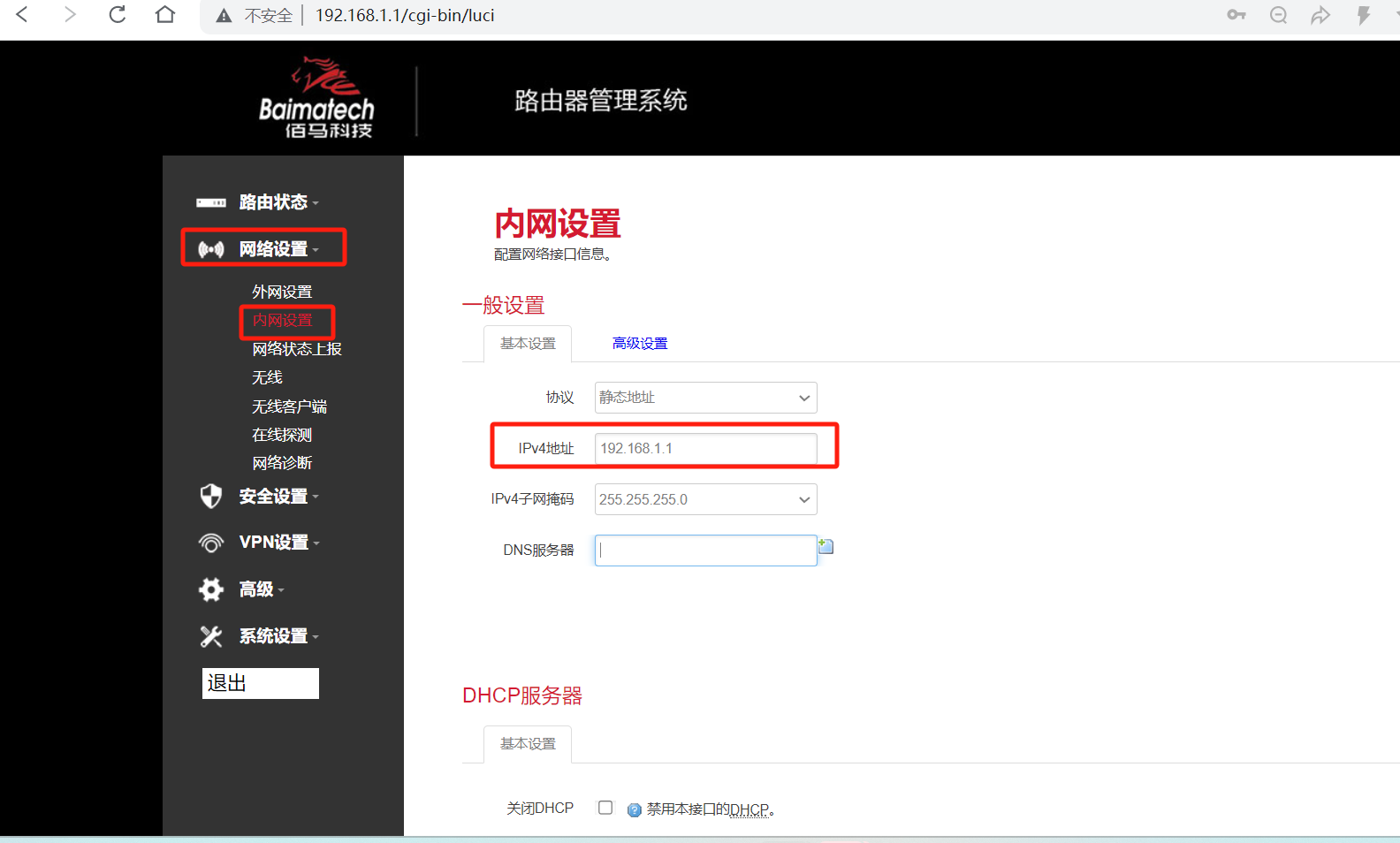Click the DHCP help question mark icon
1400x843 pixels.
coord(634,809)
